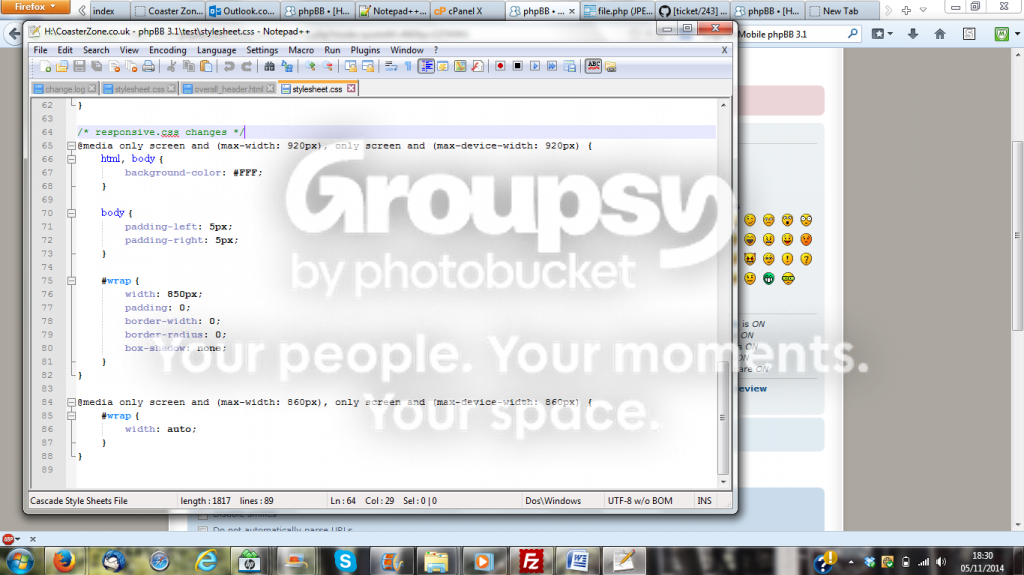Print the document using the printer icon
The width and height of the screenshot is (1024, 575).
pyautogui.click(x=148, y=67)
